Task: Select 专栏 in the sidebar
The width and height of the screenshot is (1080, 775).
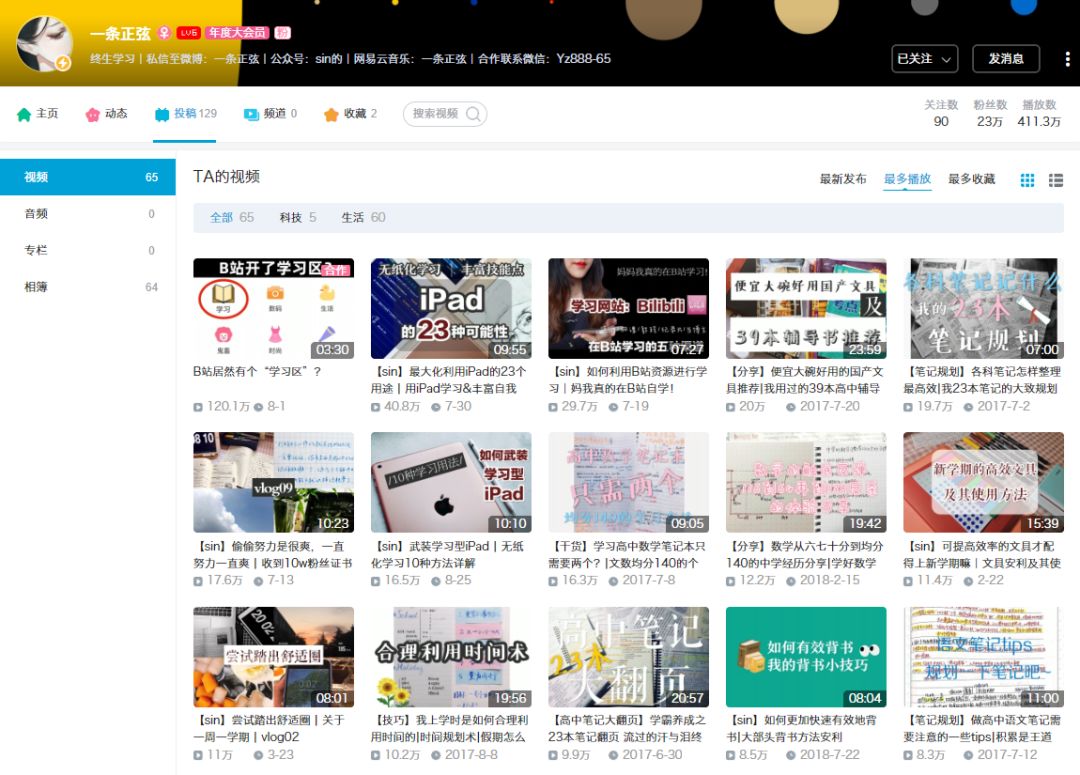Action: (87, 250)
